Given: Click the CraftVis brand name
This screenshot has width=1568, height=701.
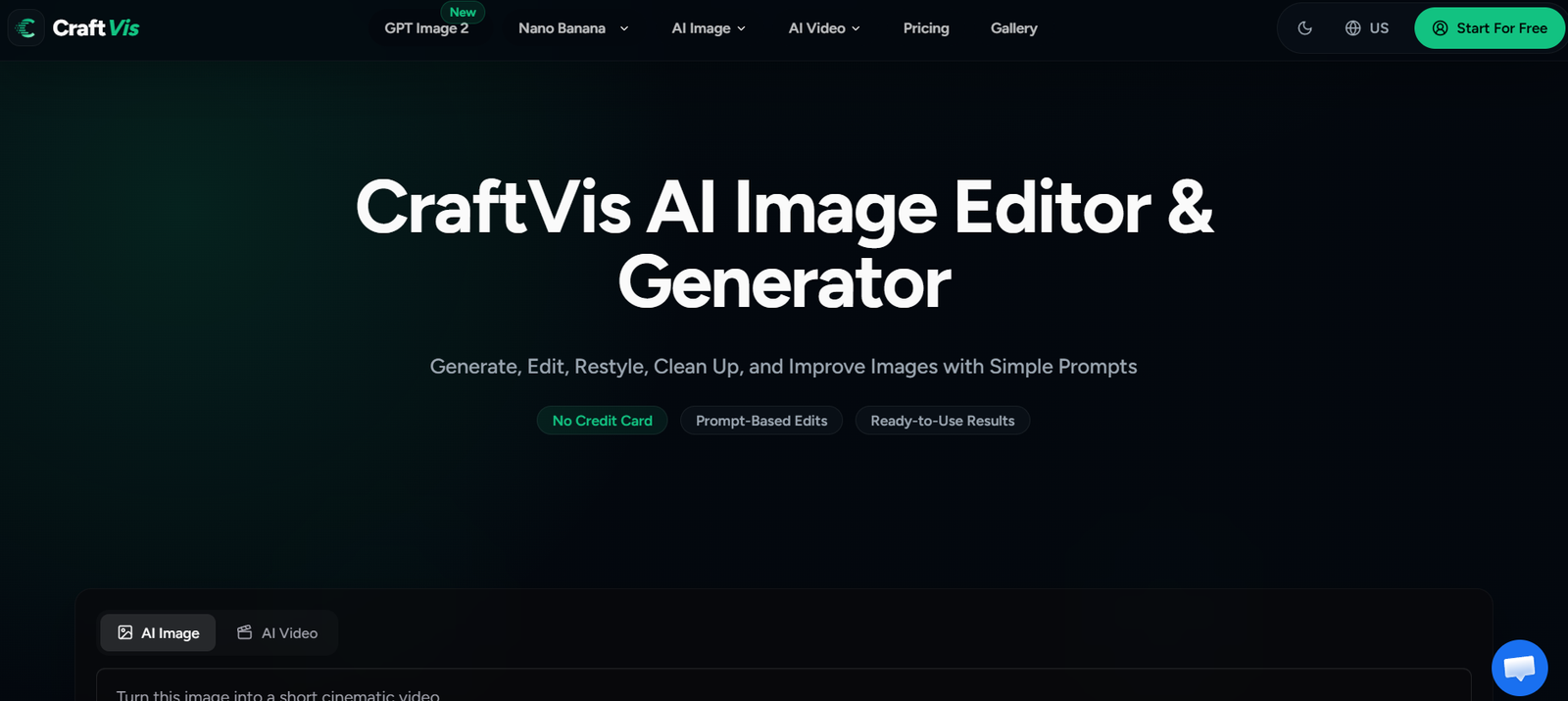Looking at the screenshot, I should [x=96, y=28].
